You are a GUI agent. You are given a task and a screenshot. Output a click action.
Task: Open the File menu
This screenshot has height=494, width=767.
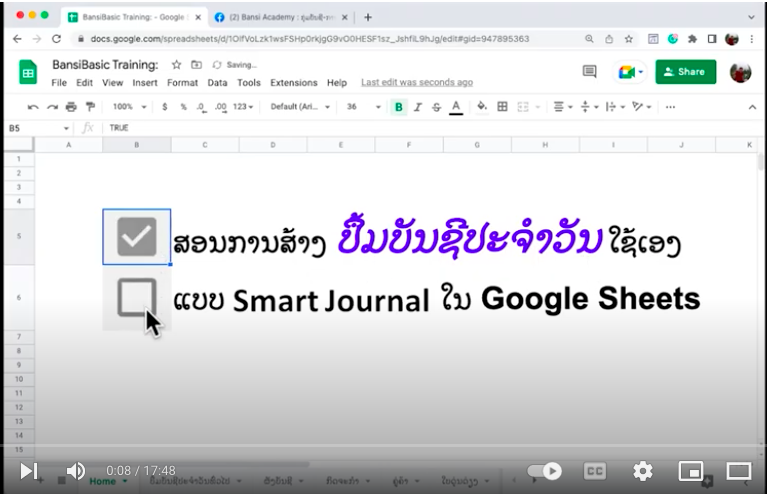point(59,83)
